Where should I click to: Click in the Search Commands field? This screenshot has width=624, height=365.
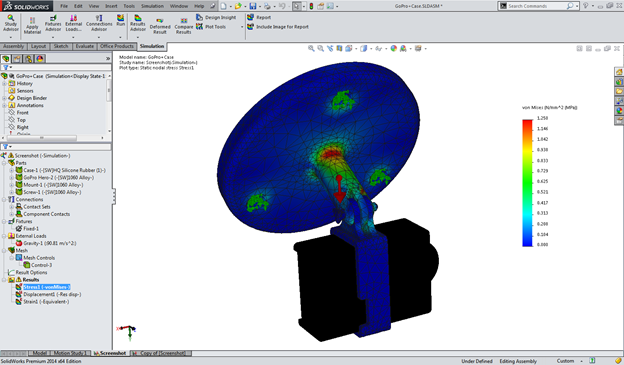pos(536,6)
